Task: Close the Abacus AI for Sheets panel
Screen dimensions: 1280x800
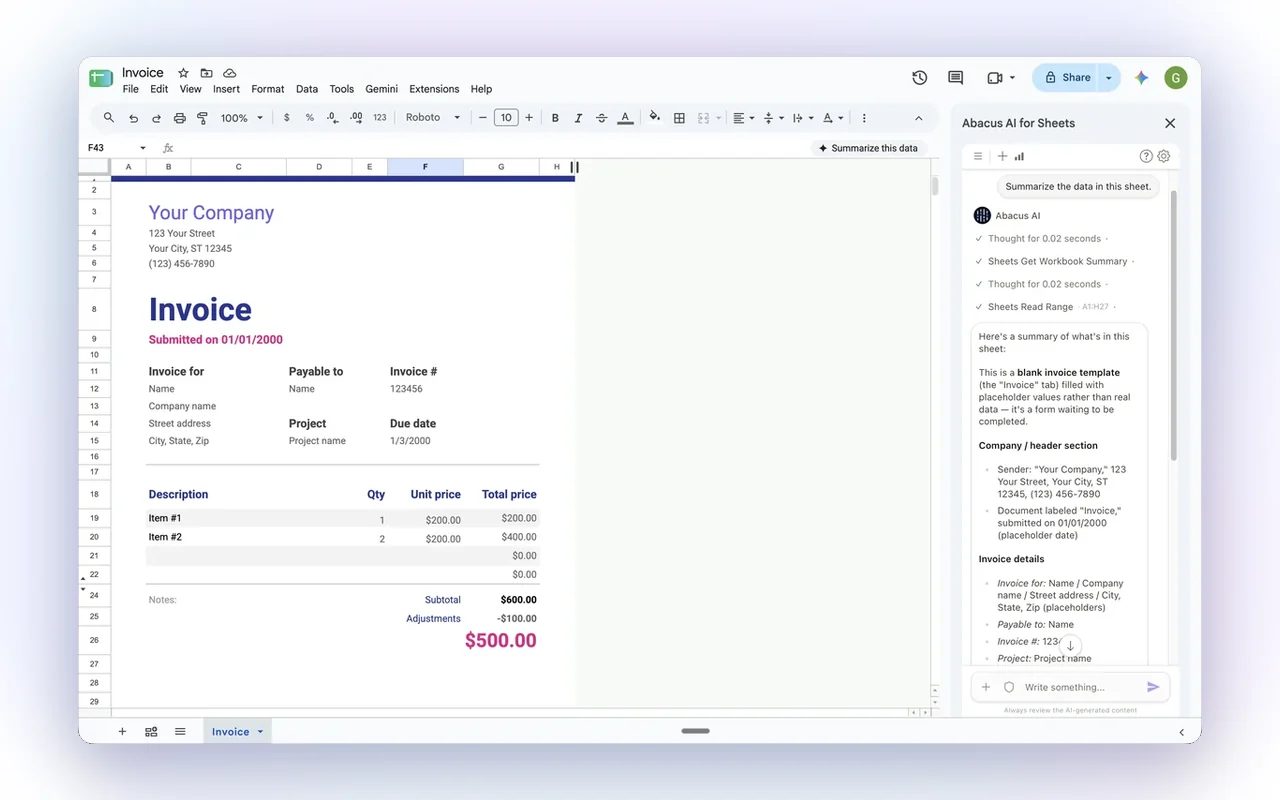Action: coord(1170,123)
